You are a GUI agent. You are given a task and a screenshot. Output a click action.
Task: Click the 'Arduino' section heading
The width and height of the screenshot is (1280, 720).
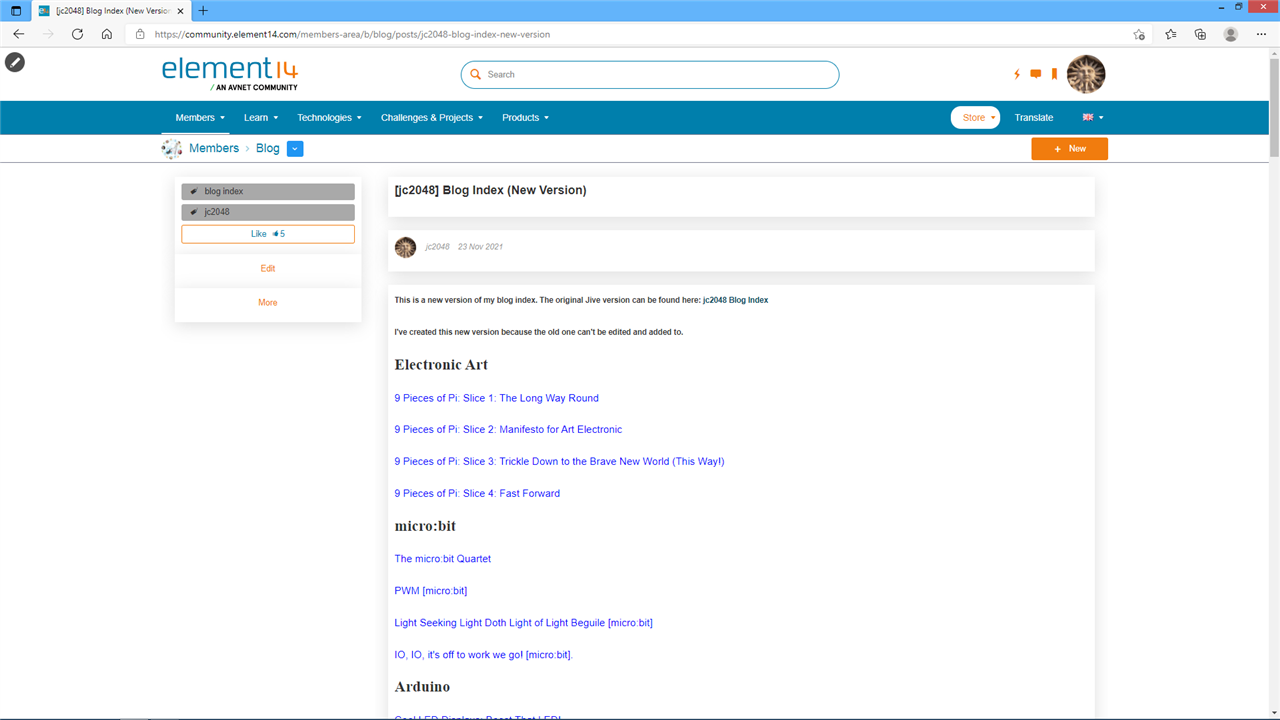click(422, 687)
